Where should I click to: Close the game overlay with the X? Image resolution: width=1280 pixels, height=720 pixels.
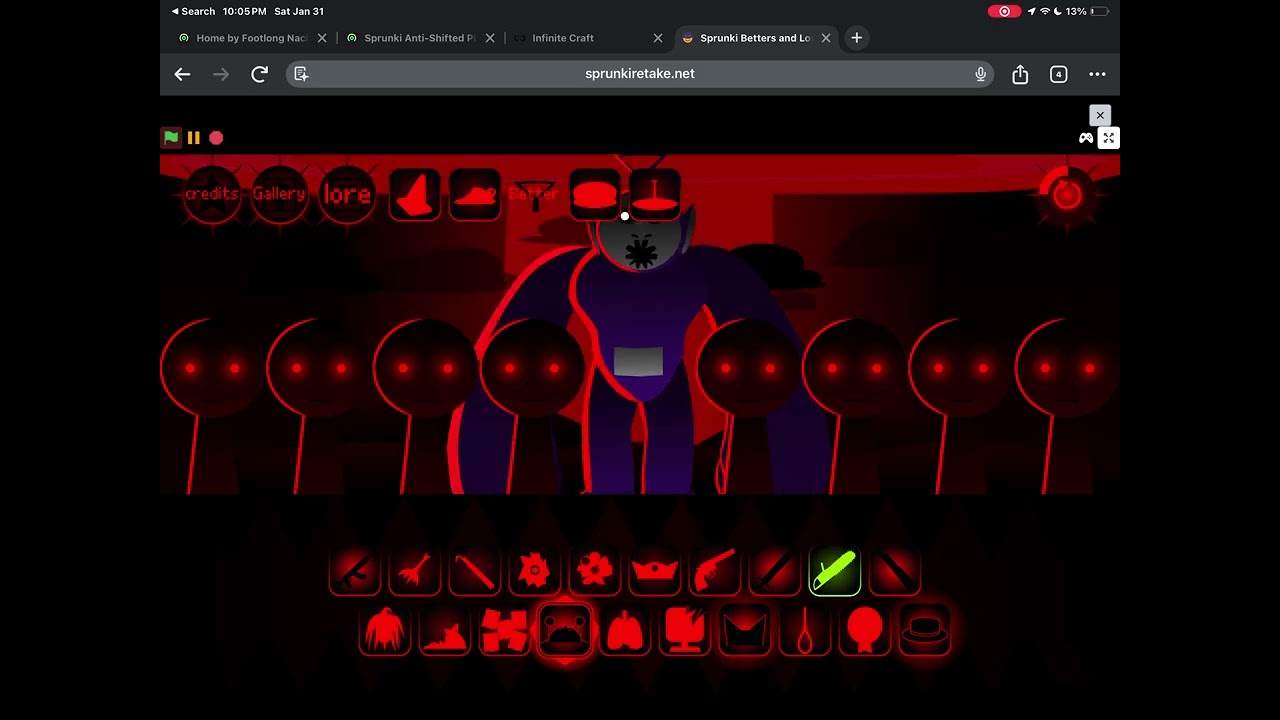click(x=1100, y=115)
